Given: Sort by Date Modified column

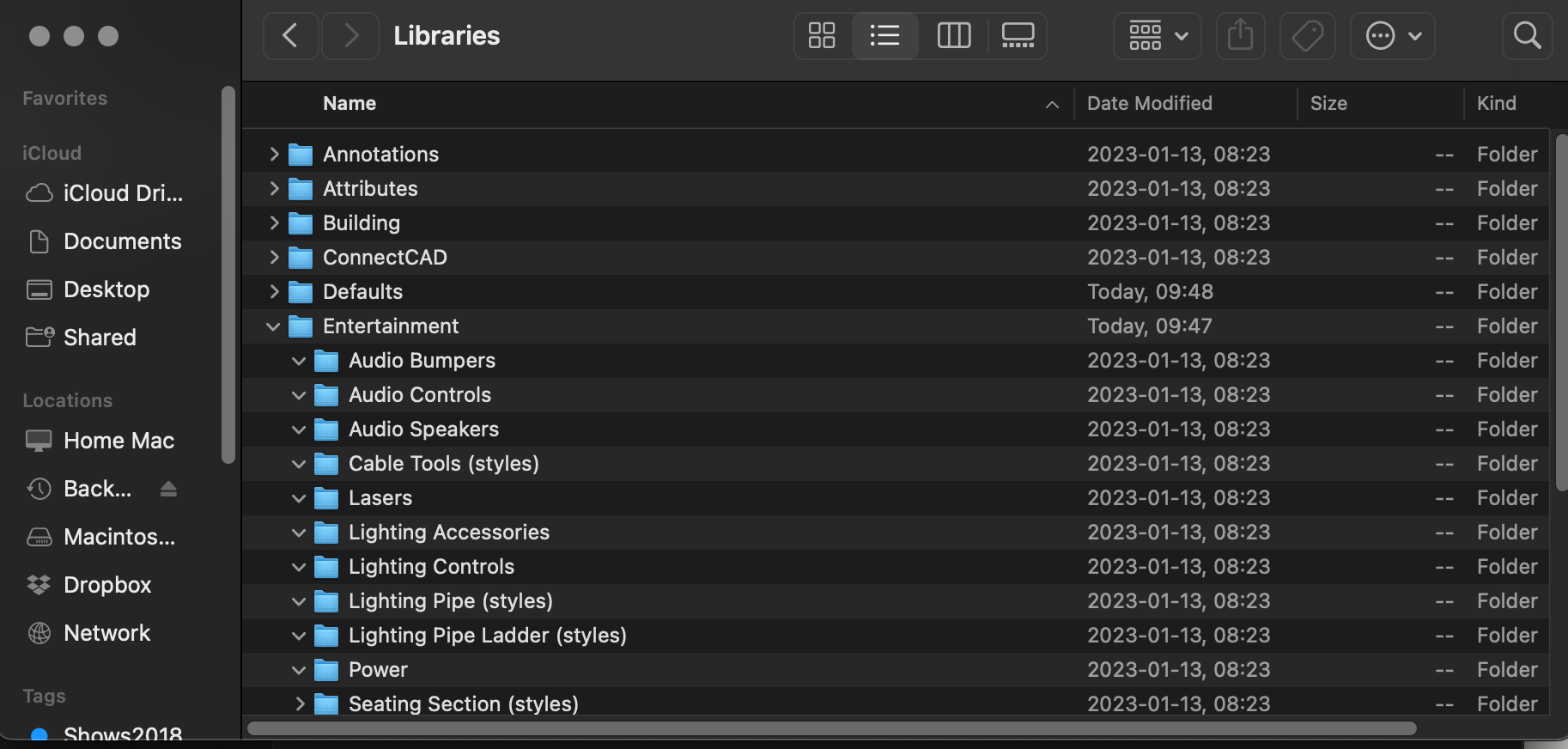Looking at the screenshot, I should 1149,104.
